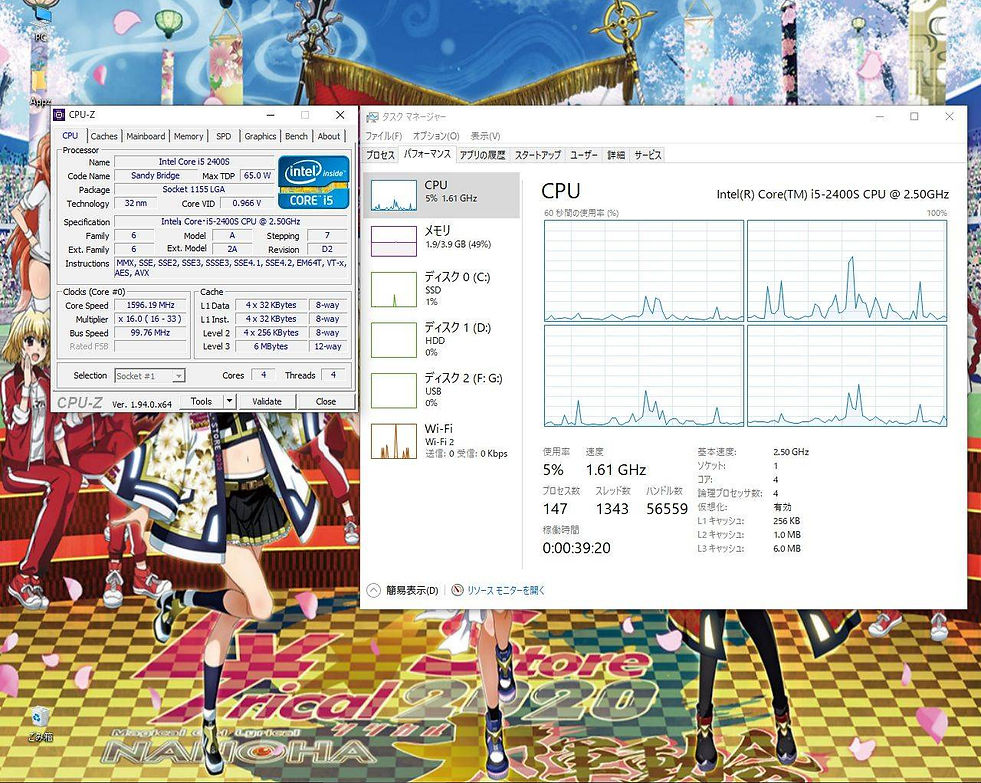Click the Code Name value Sandy Bridge
Viewport: 981px width, 783px height.
coord(155,176)
